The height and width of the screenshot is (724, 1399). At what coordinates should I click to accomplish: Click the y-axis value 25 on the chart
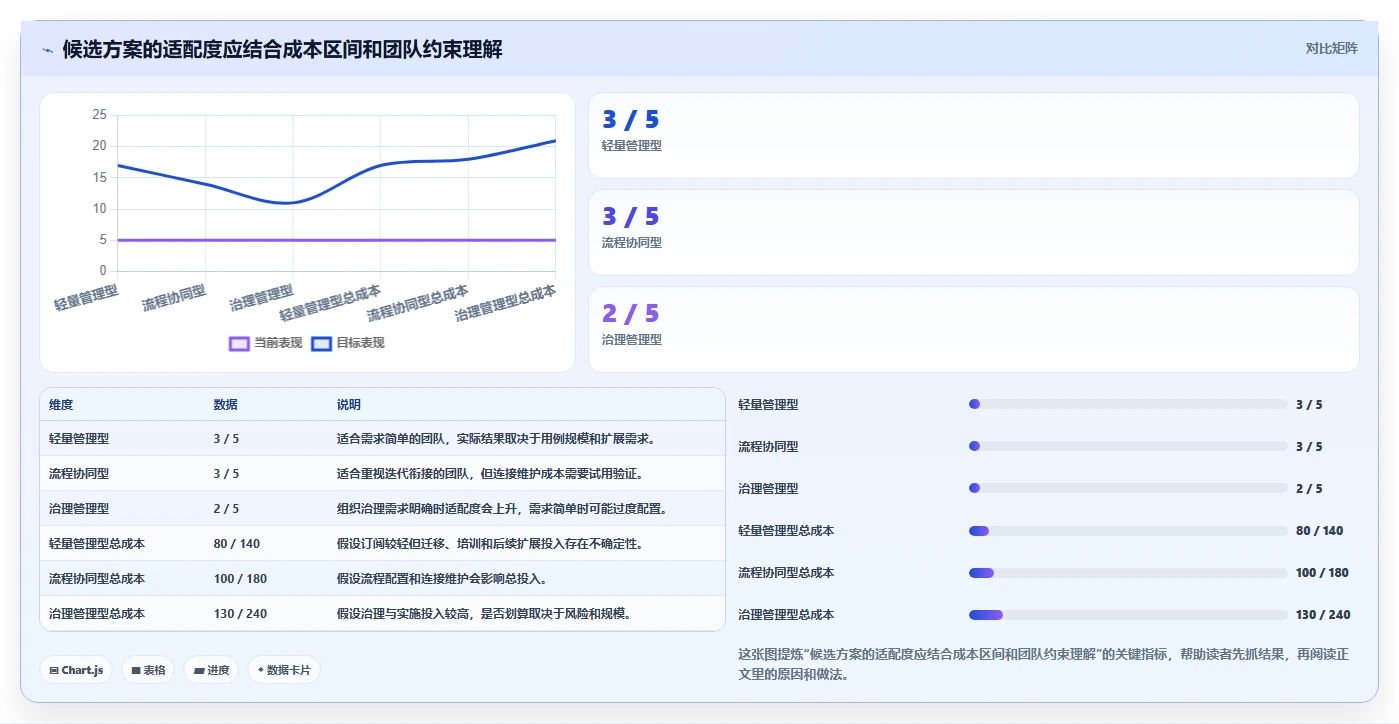click(x=99, y=115)
